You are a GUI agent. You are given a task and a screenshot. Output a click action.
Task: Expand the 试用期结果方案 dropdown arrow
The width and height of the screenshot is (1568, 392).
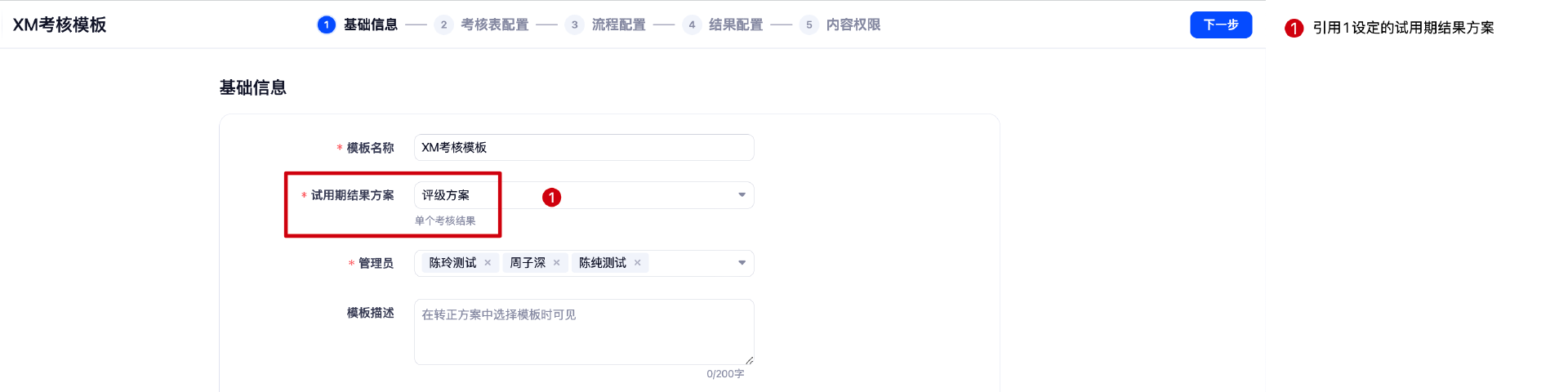point(742,195)
